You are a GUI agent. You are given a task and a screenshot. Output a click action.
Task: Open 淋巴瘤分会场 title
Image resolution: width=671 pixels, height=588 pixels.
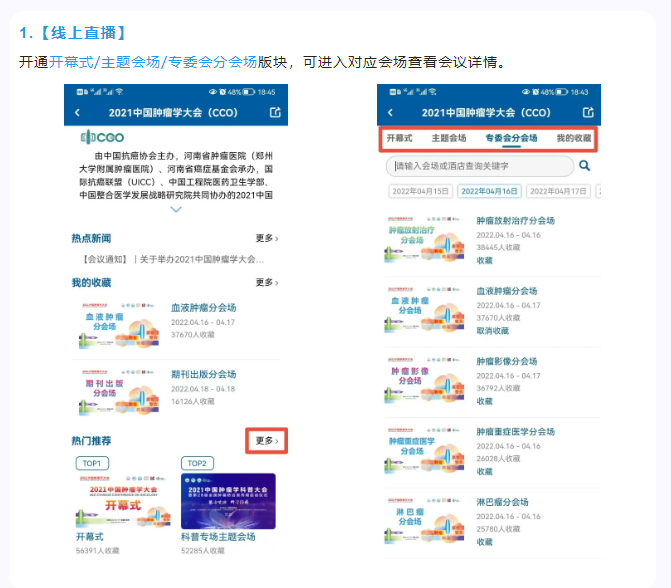tap(502, 502)
